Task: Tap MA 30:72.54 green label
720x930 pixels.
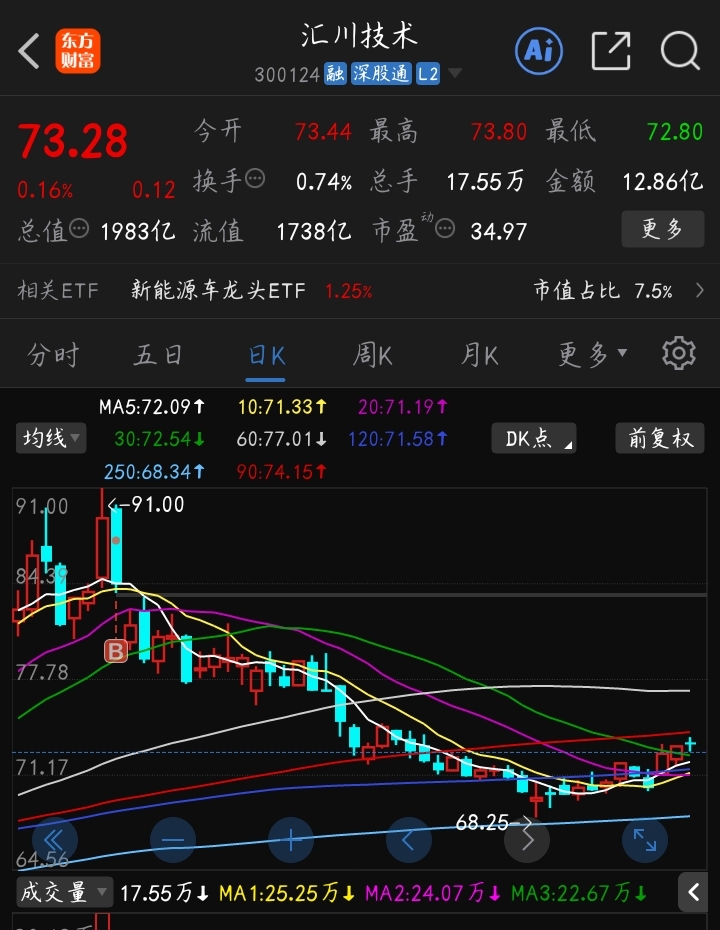Action: click(160, 439)
